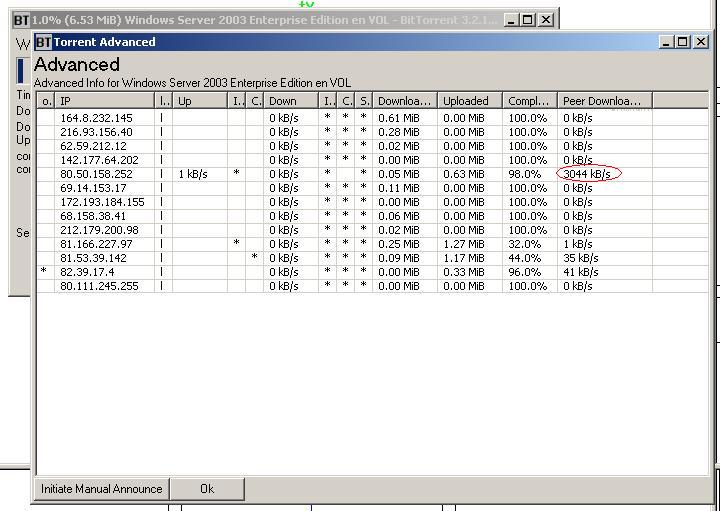
Task: Select peer row 164.8.232.145
Action: pos(372,118)
